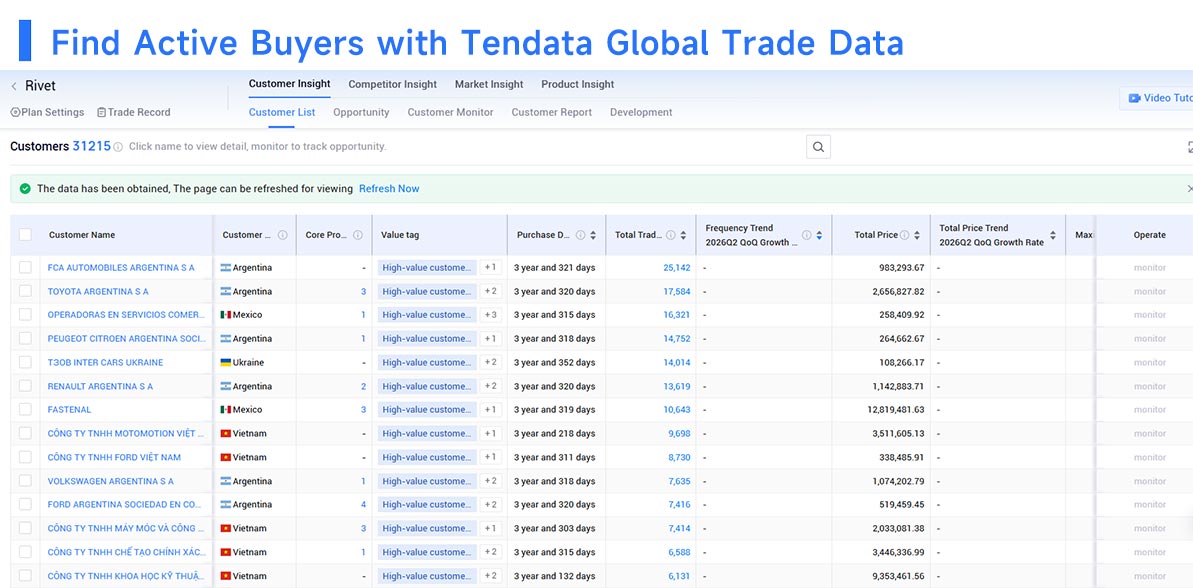Click monitor for RENAULT ARGENTINA row

pyautogui.click(x=1150, y=386)
